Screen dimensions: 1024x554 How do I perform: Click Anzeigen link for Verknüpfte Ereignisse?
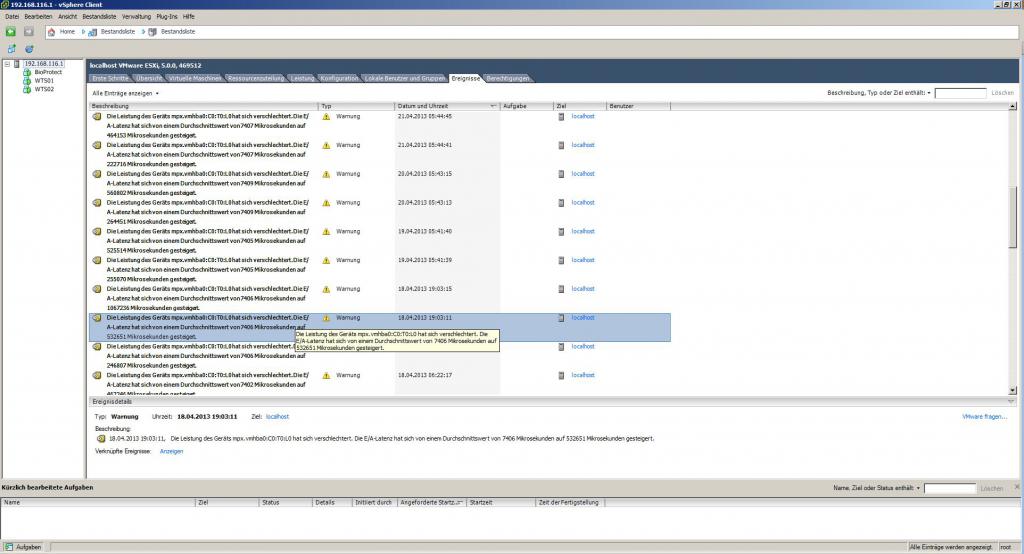click(x=171, y=451)
